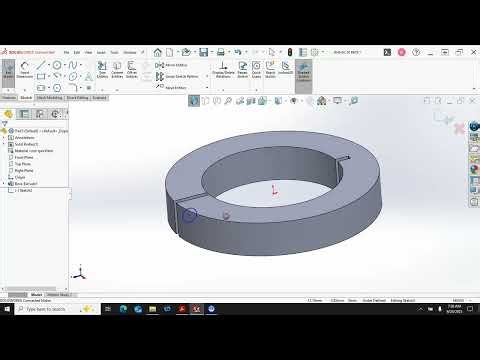Select the Sketch Fillet tool
The image size is (480, 360).
coord(73,88)
